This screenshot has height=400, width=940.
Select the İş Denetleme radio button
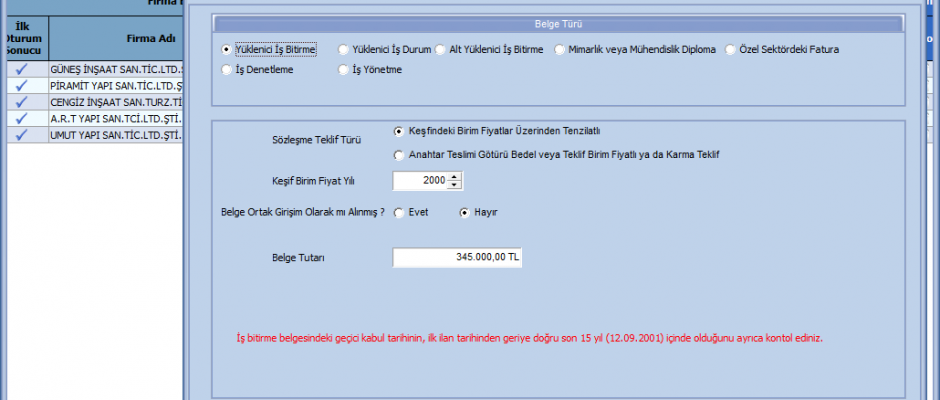(226, 70)
